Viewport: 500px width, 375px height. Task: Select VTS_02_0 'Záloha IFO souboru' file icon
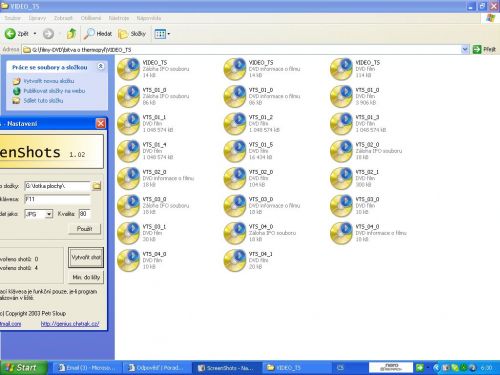(341, 151)
